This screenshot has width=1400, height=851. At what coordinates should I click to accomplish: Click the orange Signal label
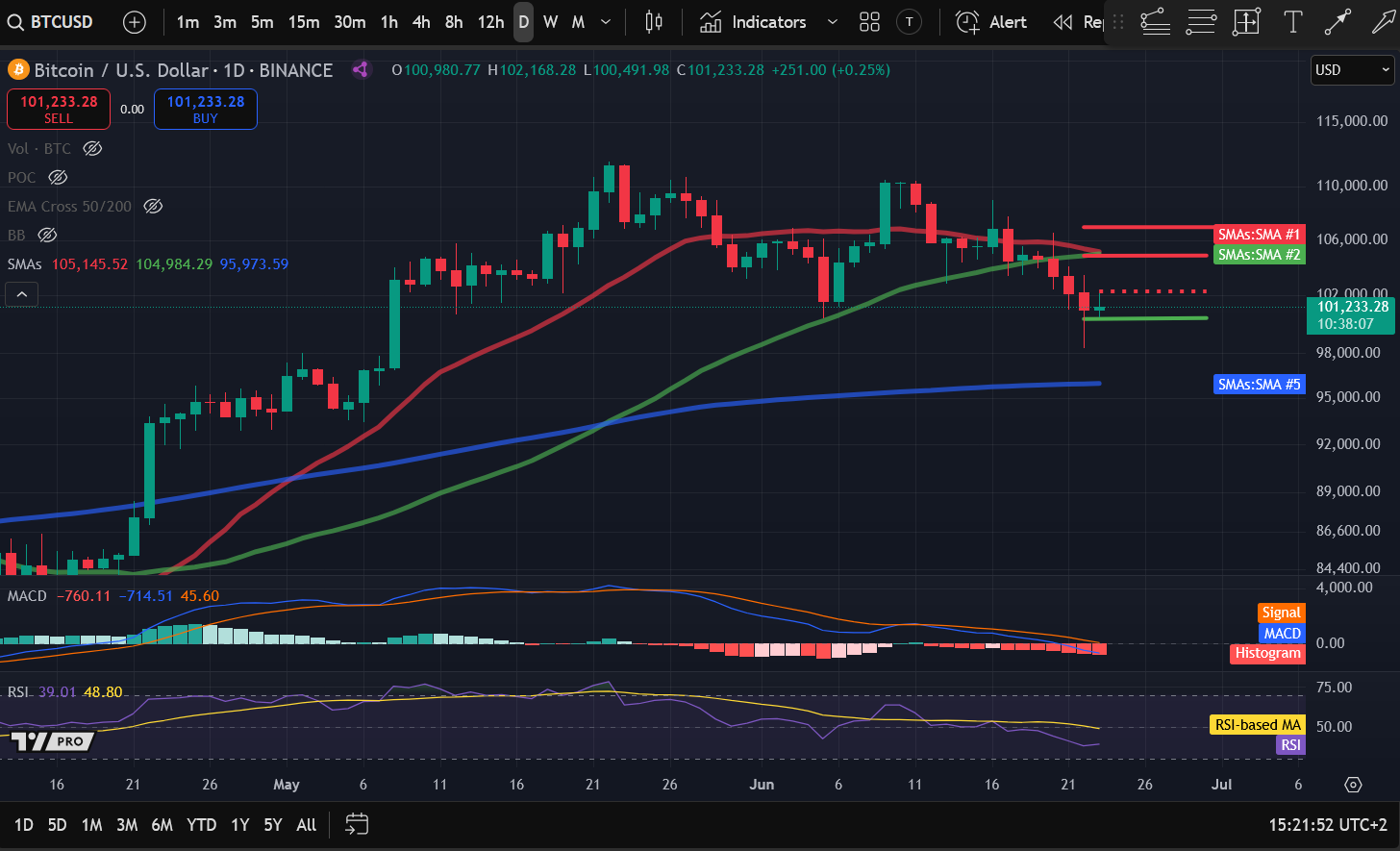1281,613
